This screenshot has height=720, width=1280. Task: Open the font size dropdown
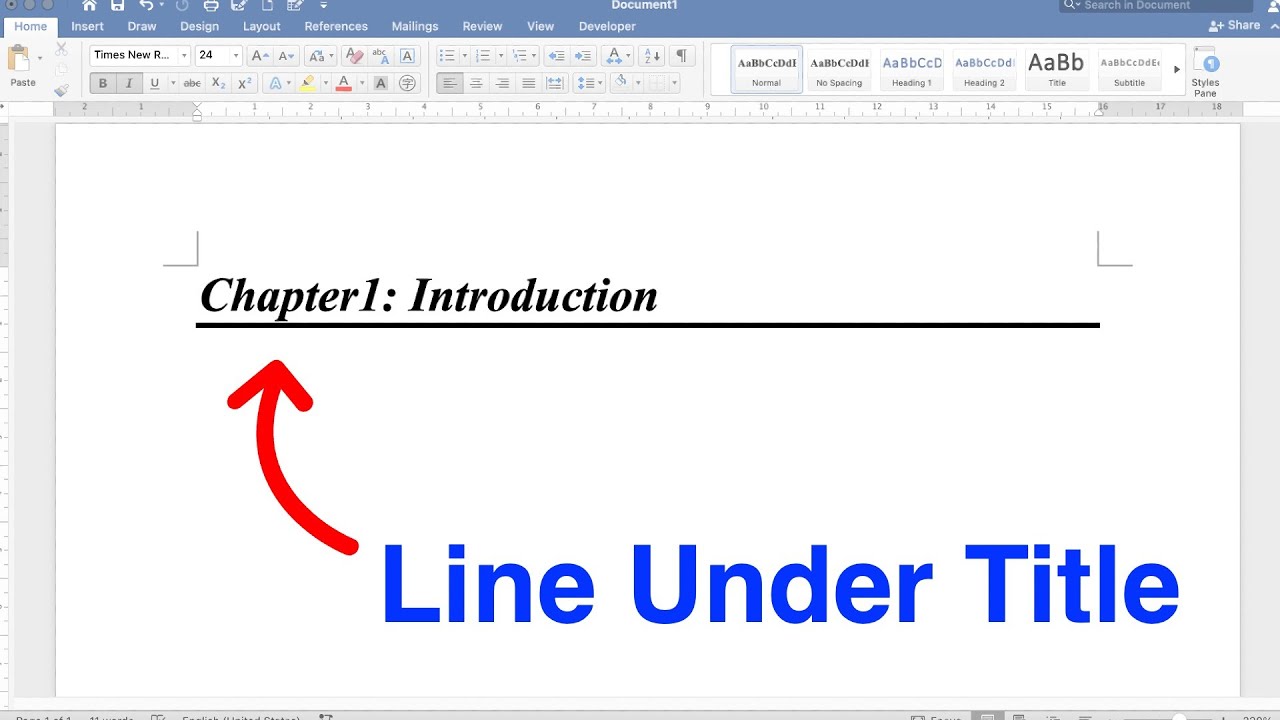pos(236,56)
